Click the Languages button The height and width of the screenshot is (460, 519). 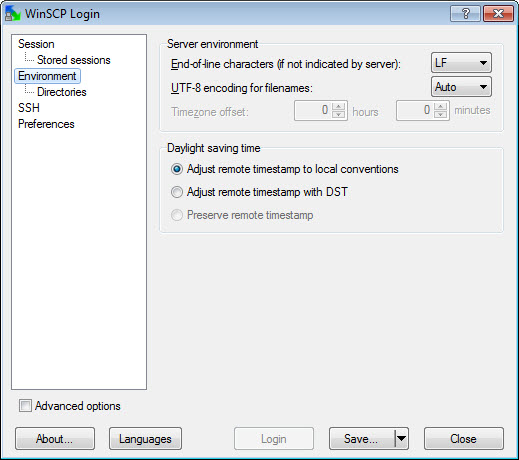click(145, 438)
